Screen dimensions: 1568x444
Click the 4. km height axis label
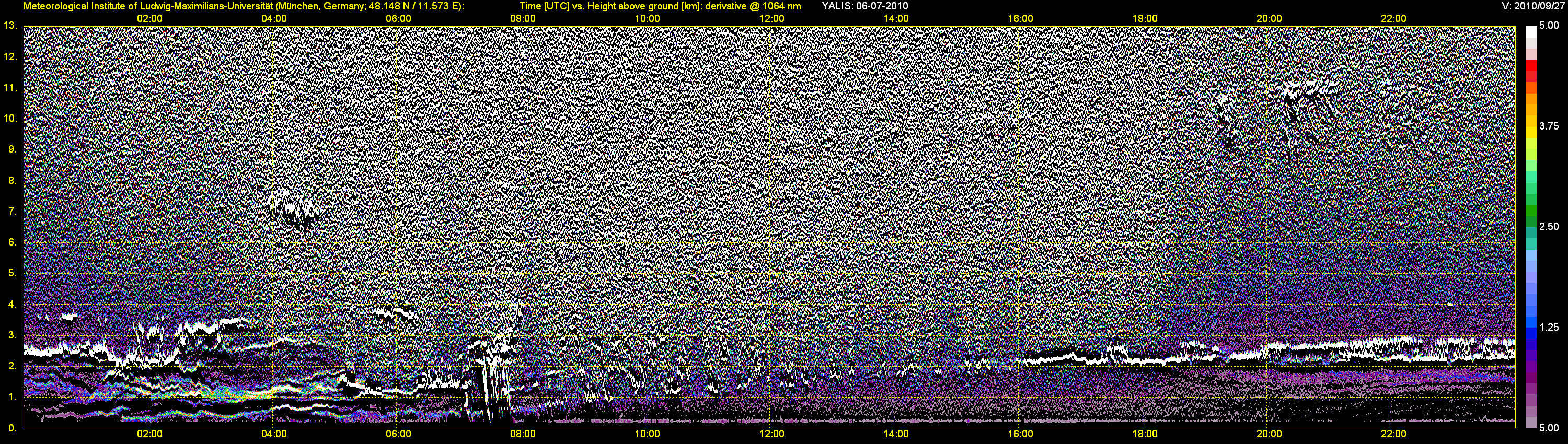click(13, 304)
